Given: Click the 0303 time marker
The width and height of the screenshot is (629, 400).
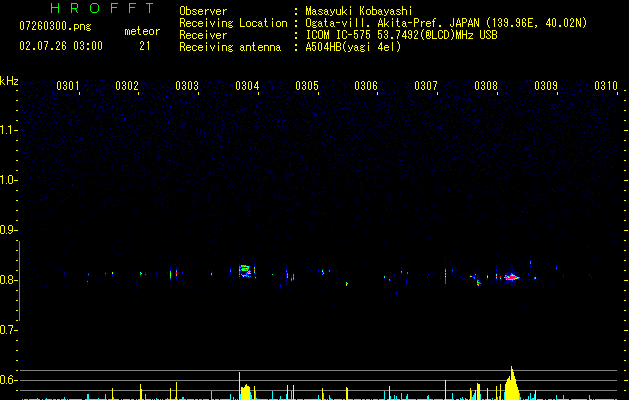Looking at the screenshot, I should point(187,86).
